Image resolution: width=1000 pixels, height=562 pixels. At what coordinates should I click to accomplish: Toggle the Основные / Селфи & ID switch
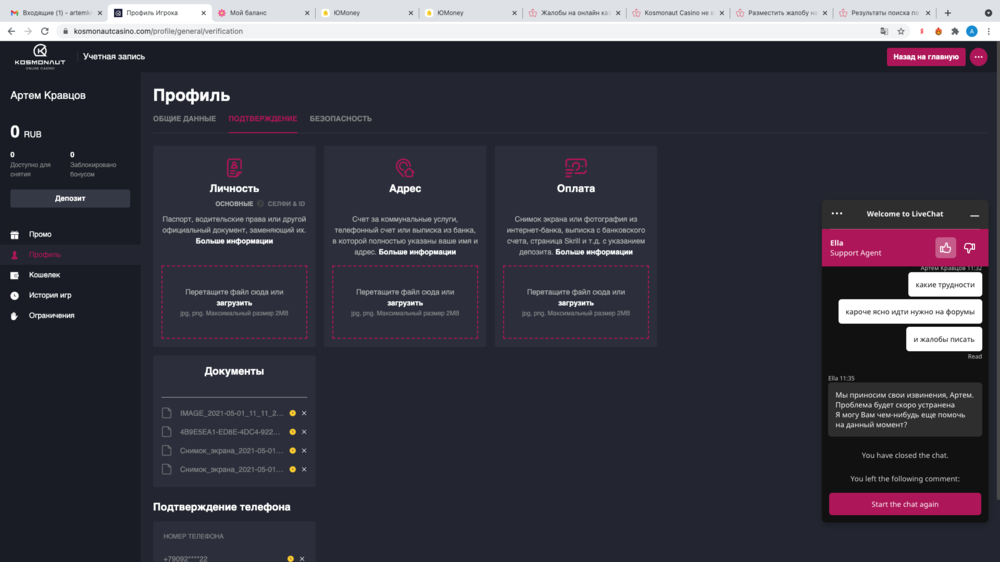click(x=260, y=204)
